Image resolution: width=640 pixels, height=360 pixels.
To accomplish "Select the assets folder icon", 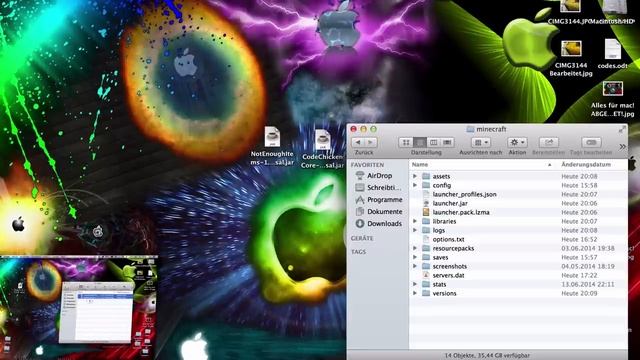I will point(426,176).
